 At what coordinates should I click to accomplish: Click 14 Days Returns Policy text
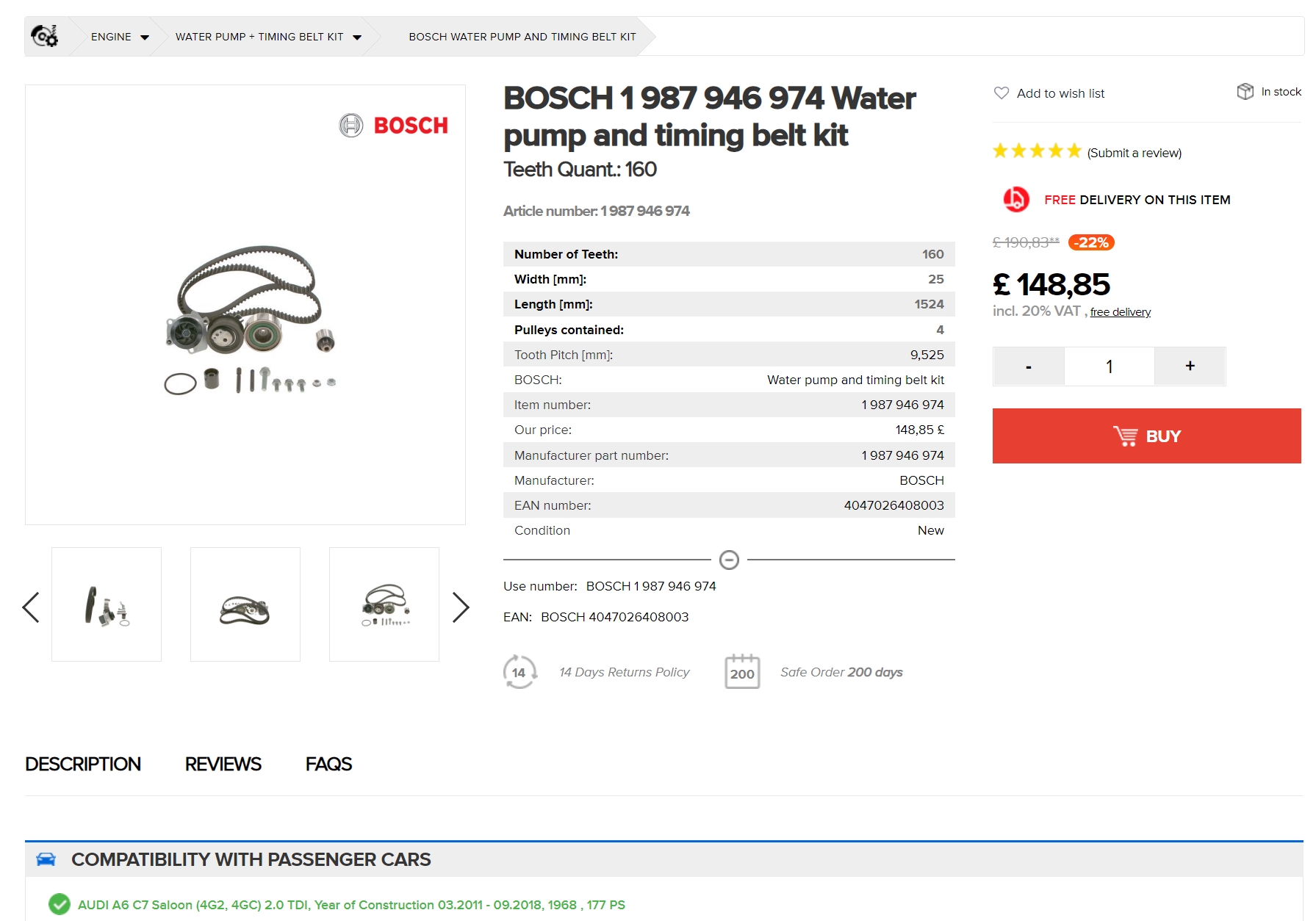625,672
